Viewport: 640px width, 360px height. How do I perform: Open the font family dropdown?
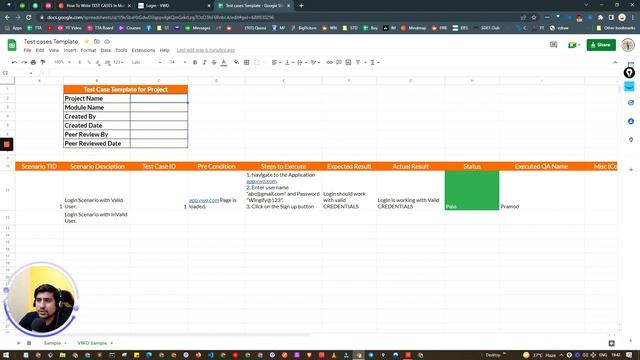pos(146,62)
